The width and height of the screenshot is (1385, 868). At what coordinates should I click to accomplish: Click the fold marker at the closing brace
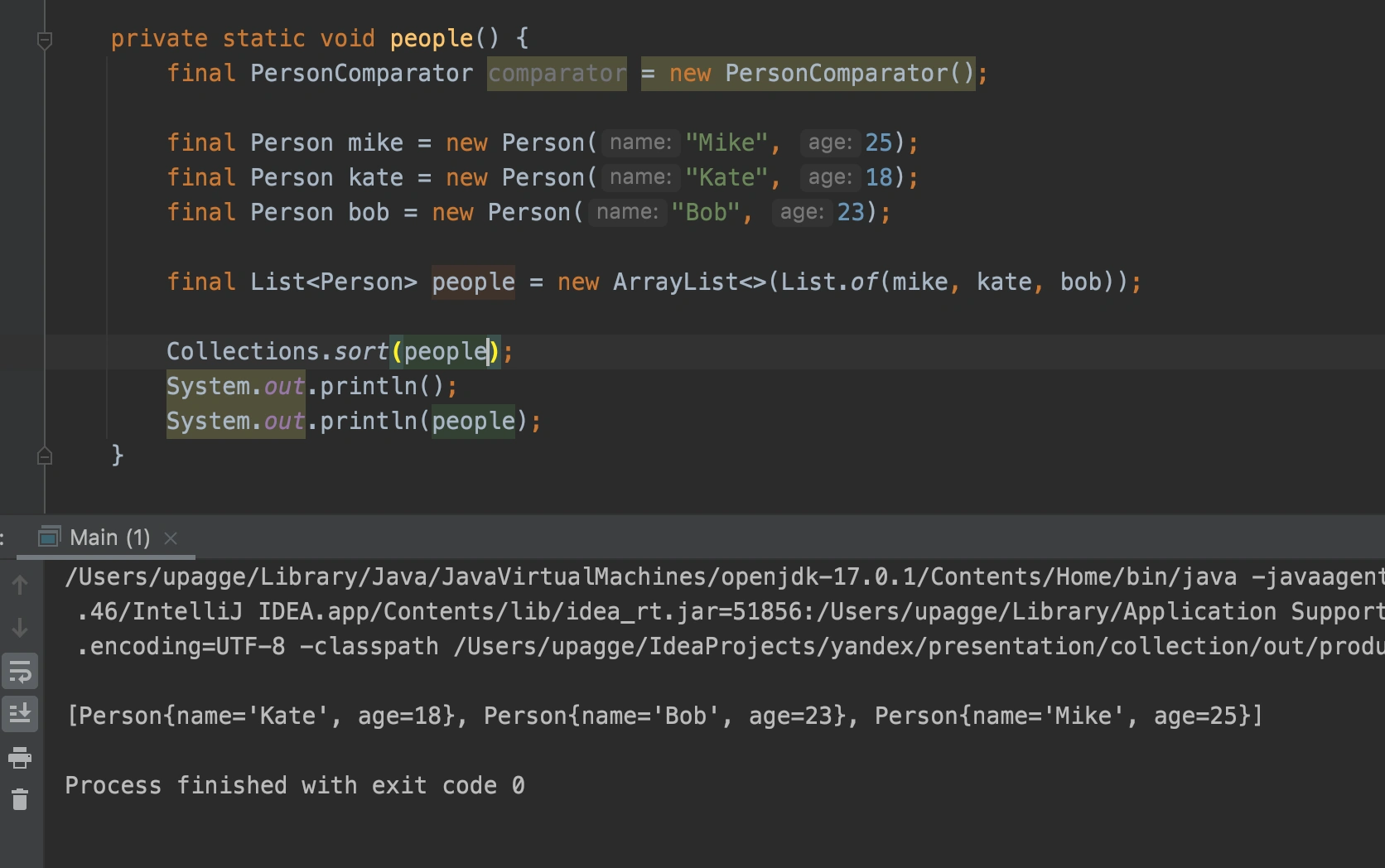coord(45,456)
